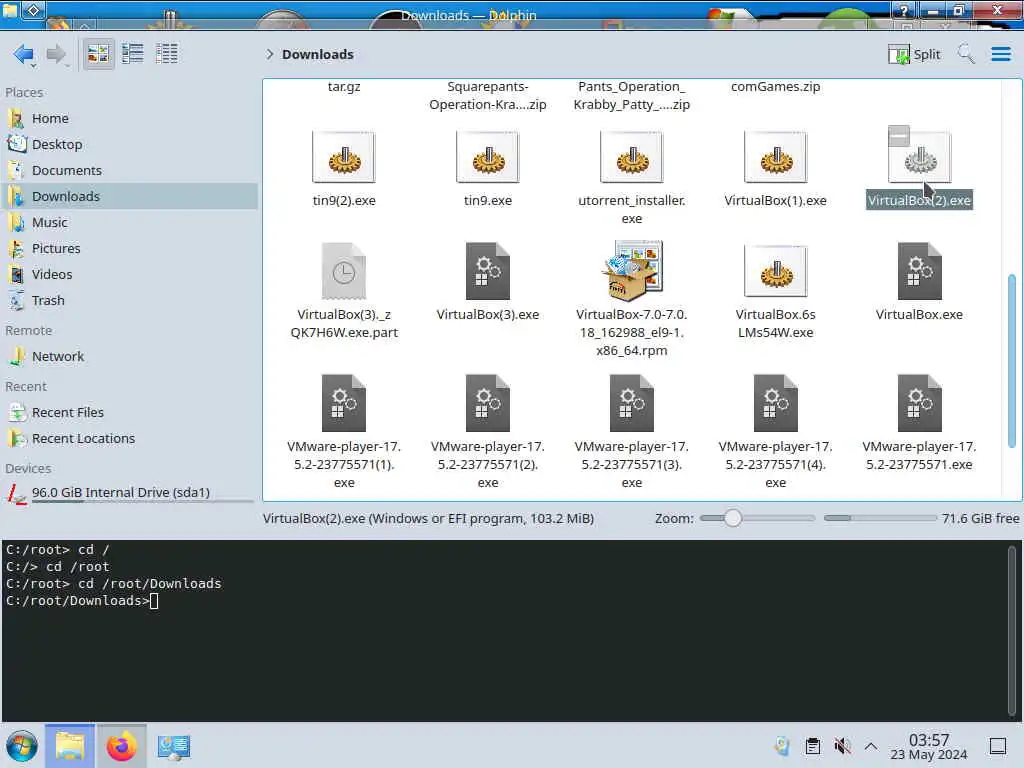Screen dimensions: 1024x768
Task: Expand the breadcrumb chevron before Downloads
Action: (x=270, y=54)
